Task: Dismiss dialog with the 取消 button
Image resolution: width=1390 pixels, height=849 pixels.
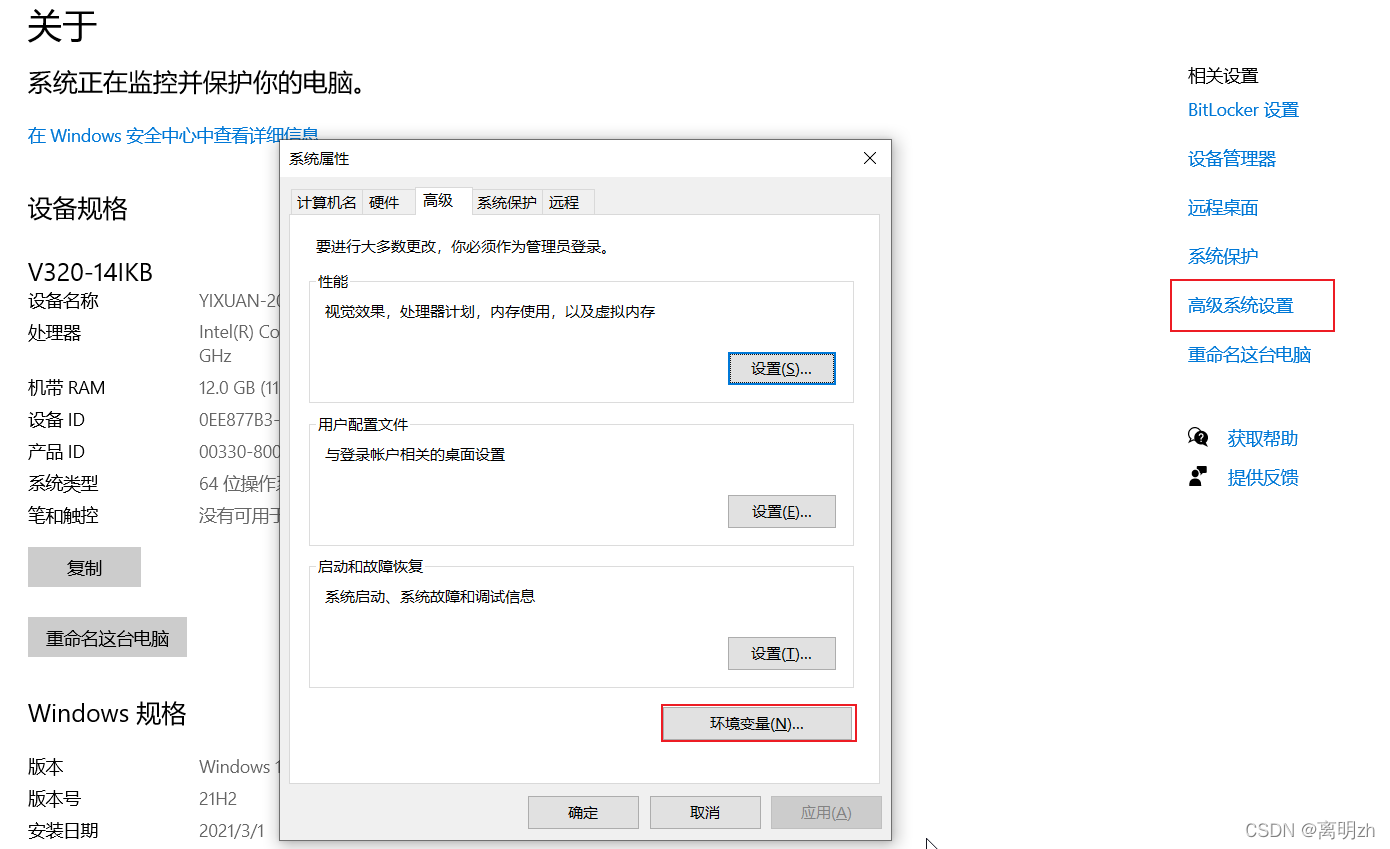Action: 705,812
